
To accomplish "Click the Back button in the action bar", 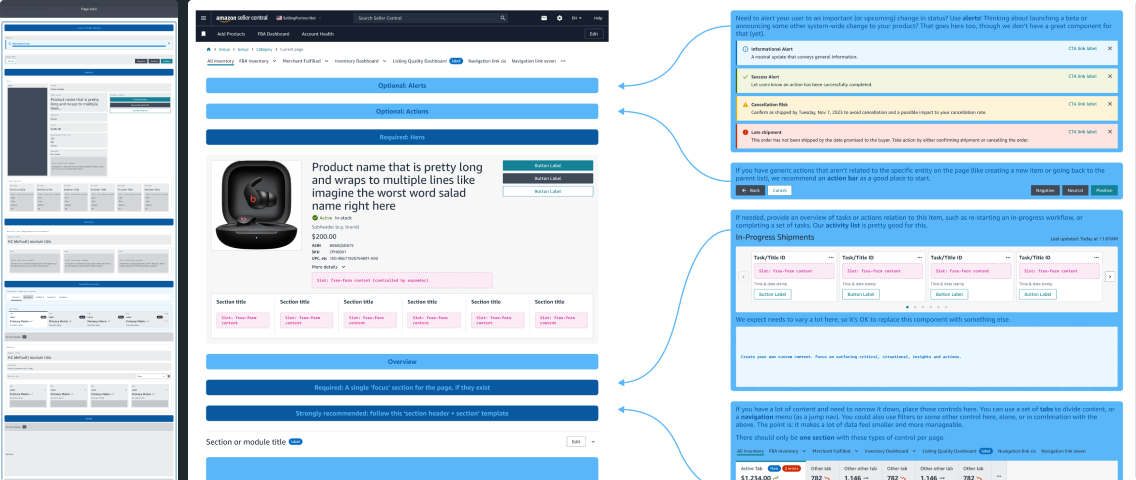I will tap(749, 190).
